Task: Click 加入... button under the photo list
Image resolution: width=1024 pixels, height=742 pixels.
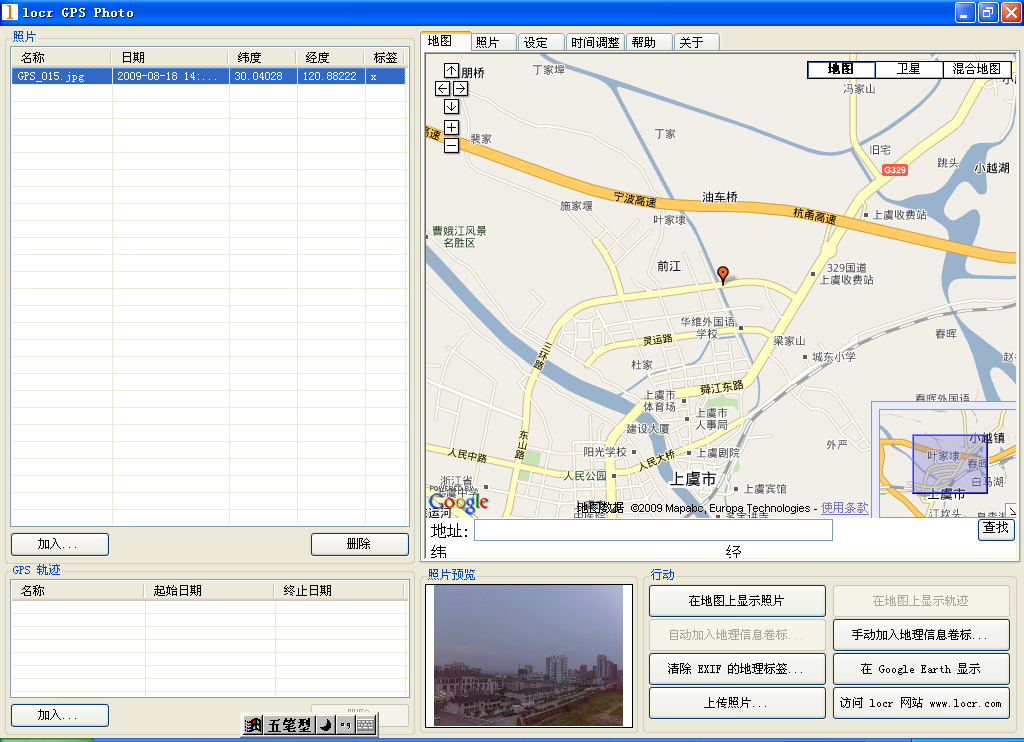Action: 60,544
